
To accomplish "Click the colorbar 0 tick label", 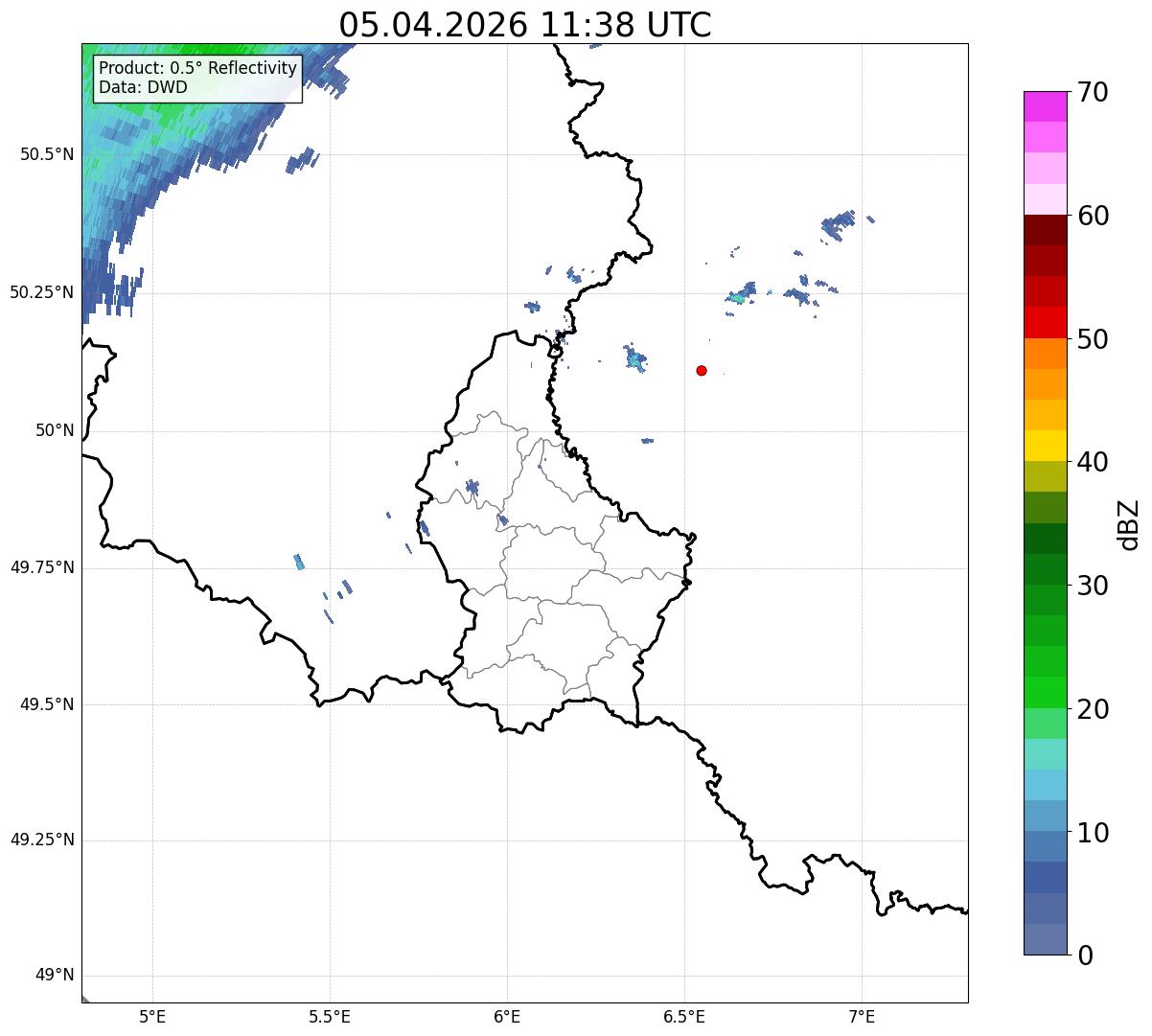I will click(1085, 955).
